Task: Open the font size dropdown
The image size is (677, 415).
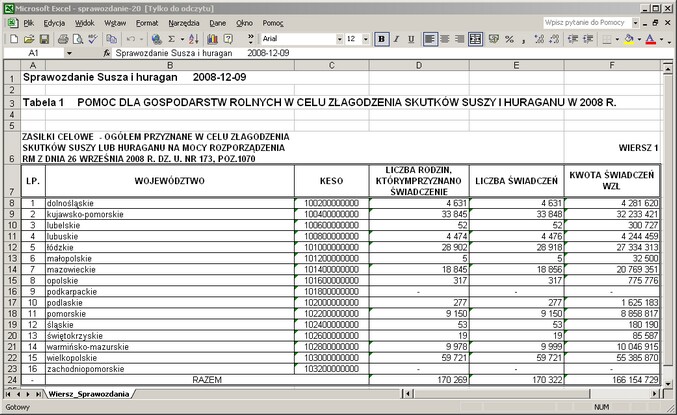Action: (x=367, y=39)
